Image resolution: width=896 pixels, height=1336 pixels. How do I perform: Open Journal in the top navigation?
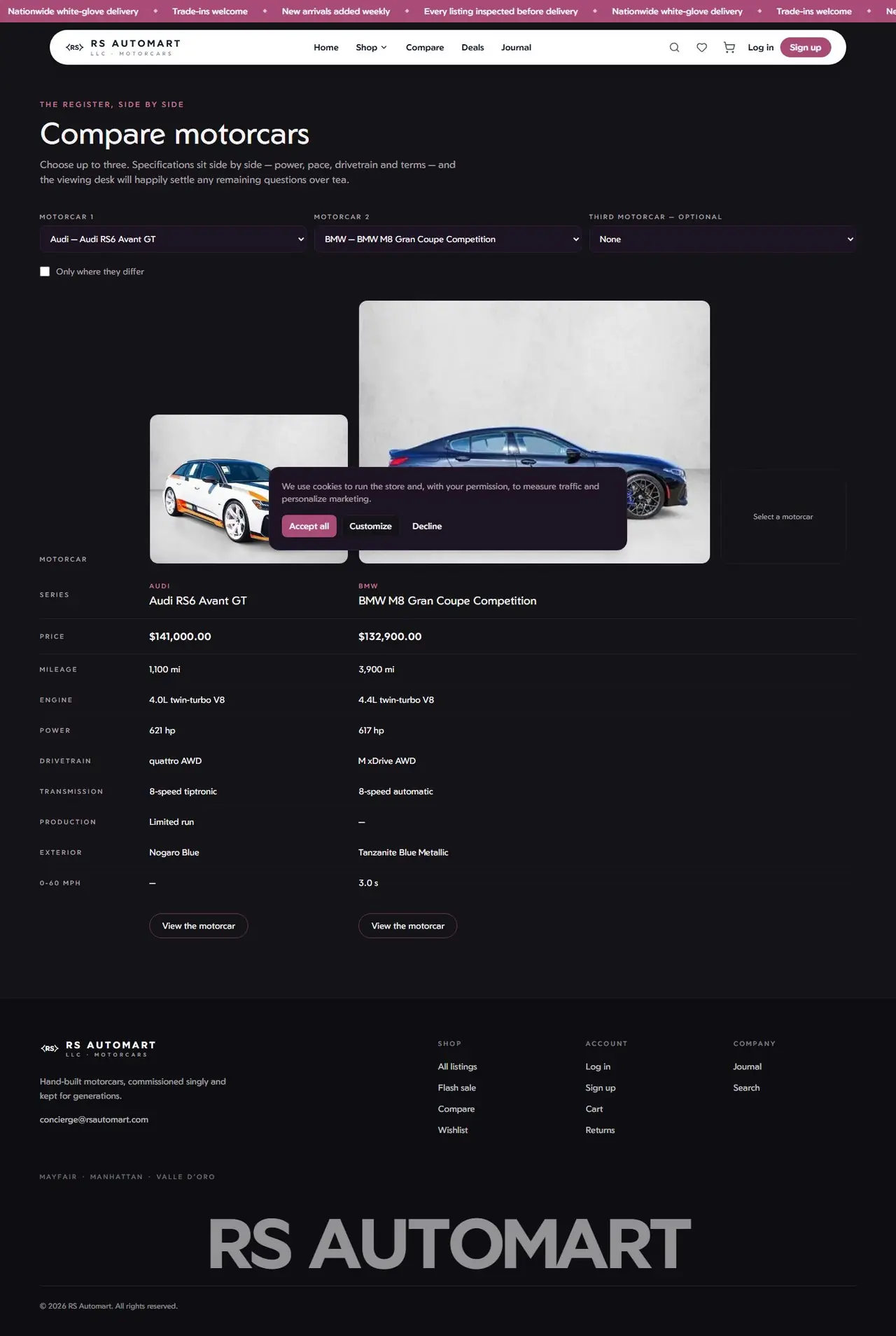[x=516, y=48]
